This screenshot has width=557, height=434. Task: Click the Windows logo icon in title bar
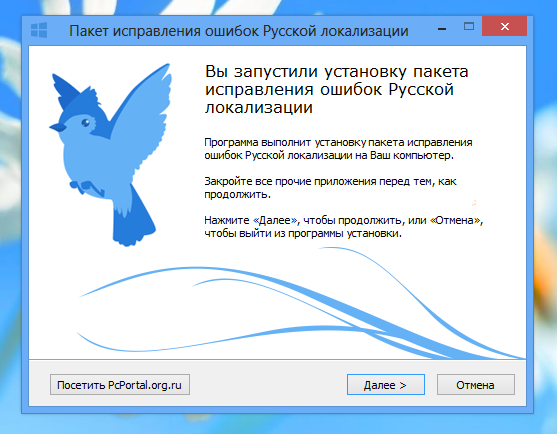(39, 30)
